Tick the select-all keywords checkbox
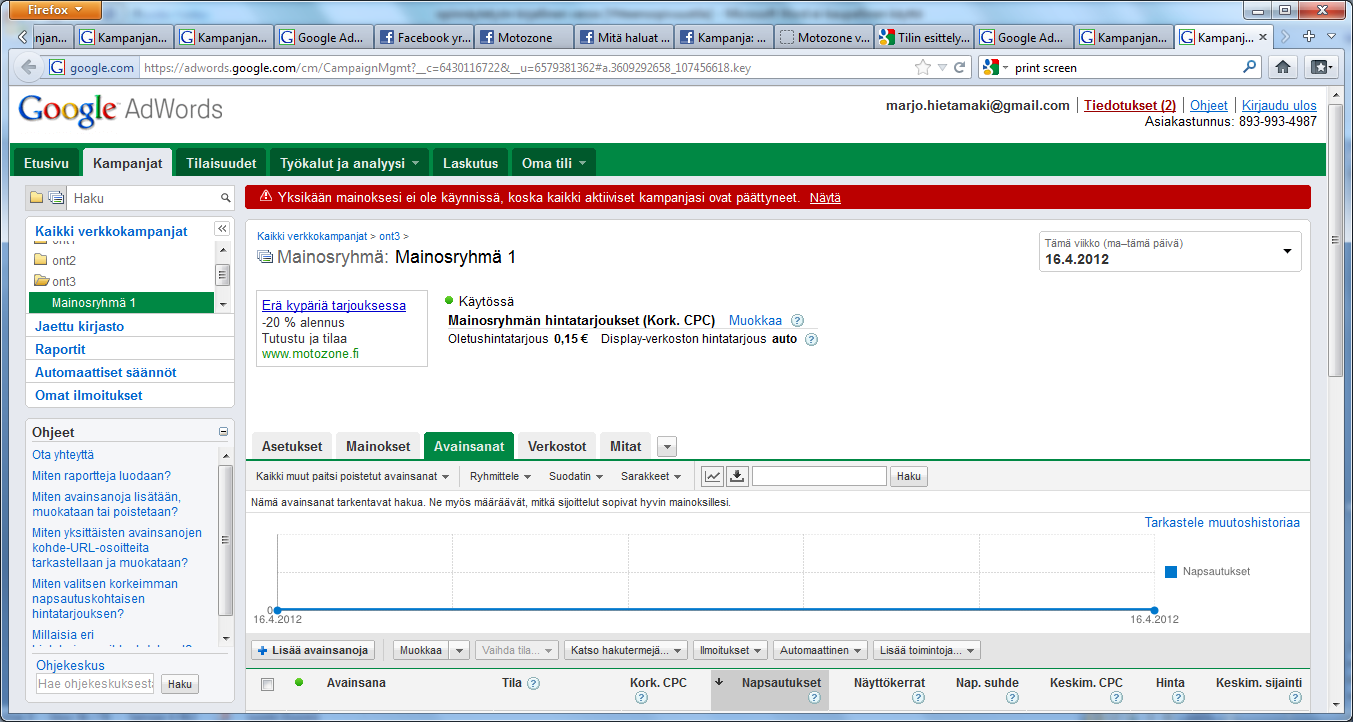Screen dimensions: 1353x722 click(267, 684)
